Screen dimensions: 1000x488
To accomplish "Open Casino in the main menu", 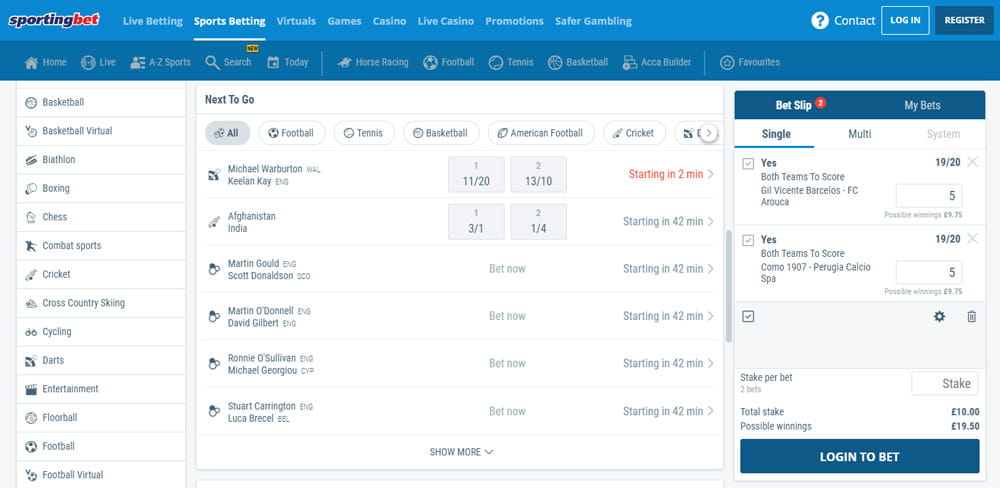I will tap(389, 21).
